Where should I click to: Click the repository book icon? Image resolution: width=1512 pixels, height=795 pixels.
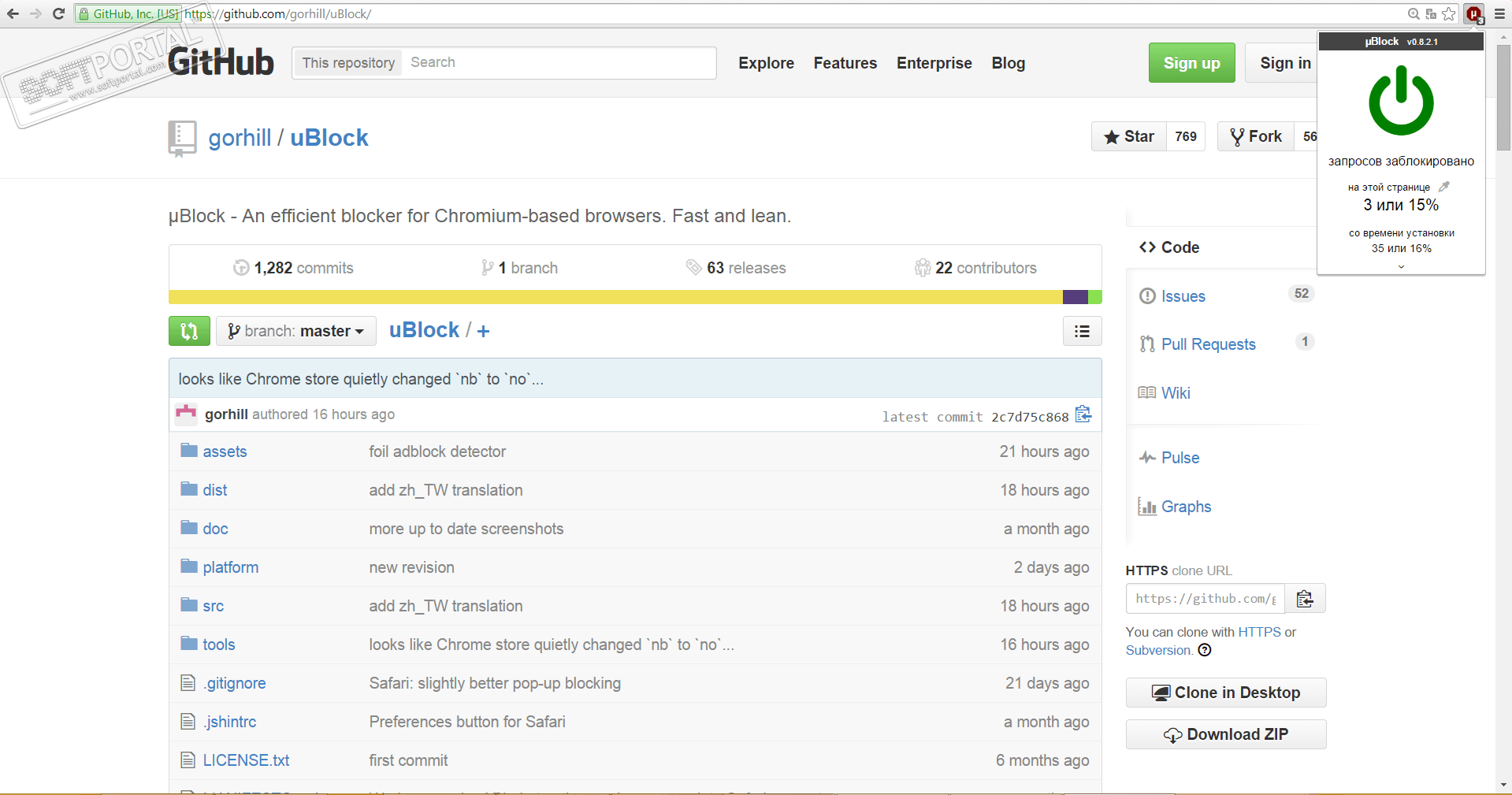click(x=182, y=139)
